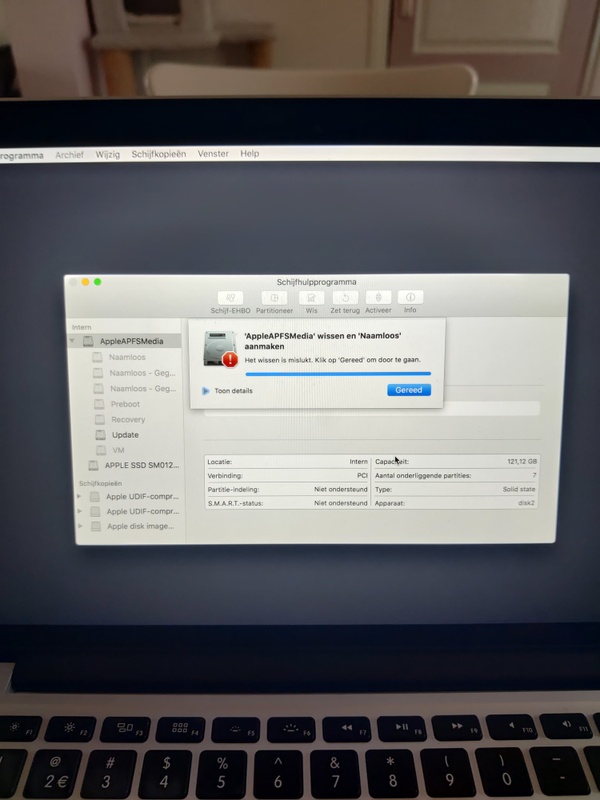Click the Intern sidebar section header
600x800 pixels.
click(82, 327)
